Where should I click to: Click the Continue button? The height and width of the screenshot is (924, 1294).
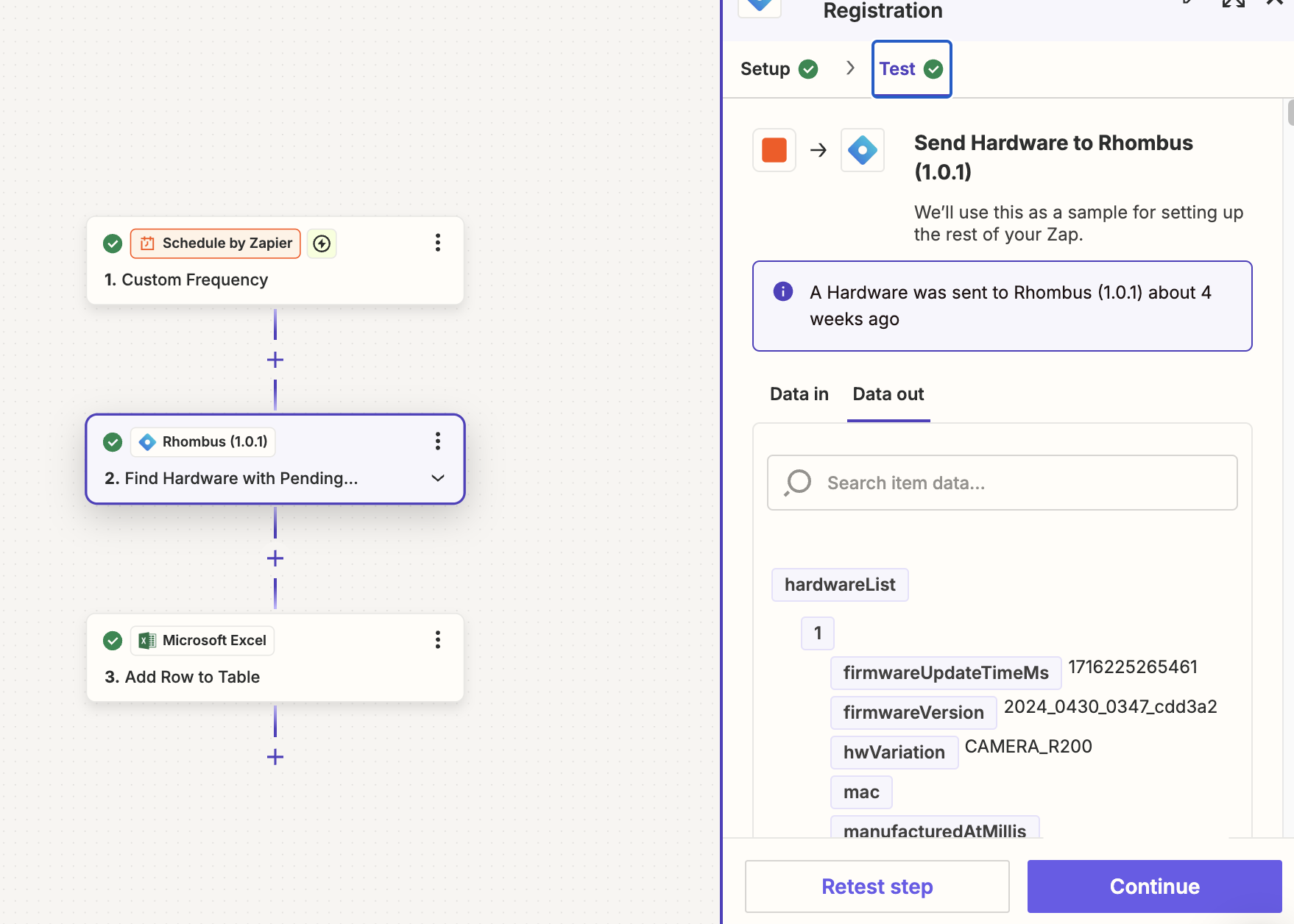(1155, 886)
